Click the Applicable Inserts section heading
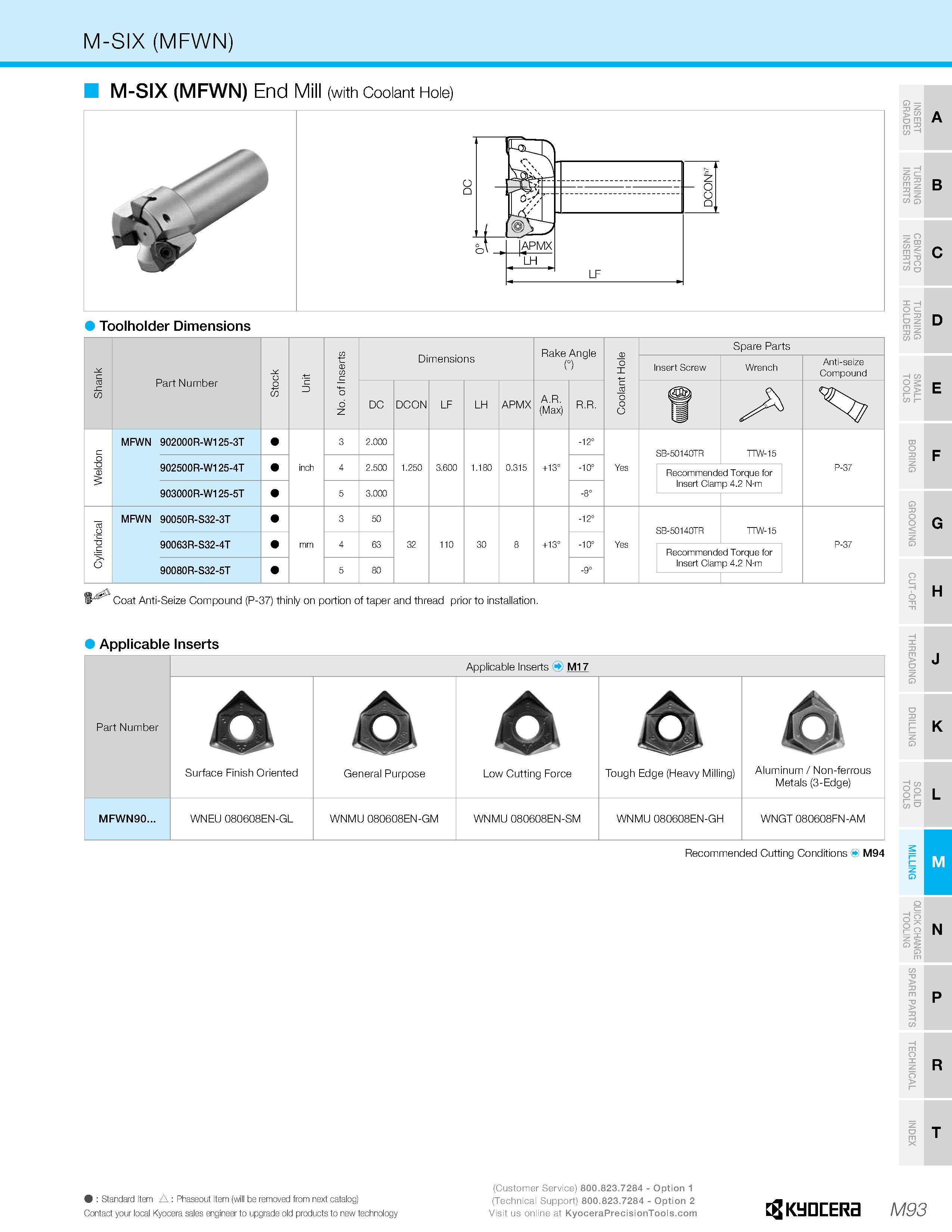952x1232 pixels. coord(159,644)
